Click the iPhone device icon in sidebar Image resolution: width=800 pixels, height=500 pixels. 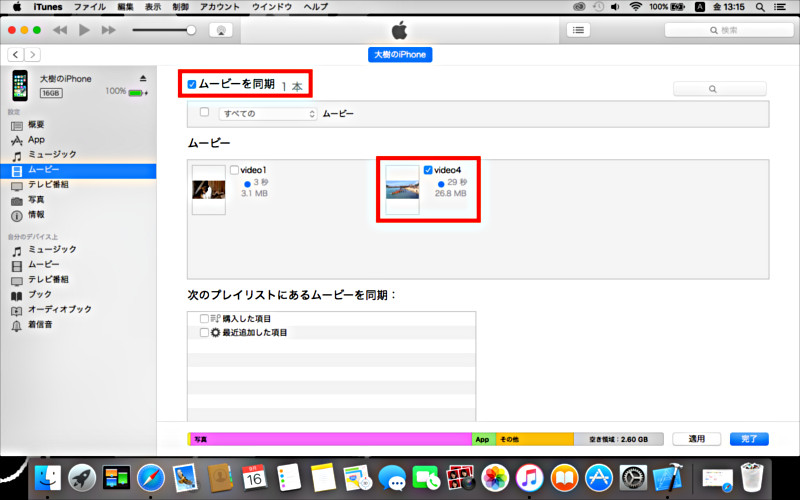click(20, 85)
